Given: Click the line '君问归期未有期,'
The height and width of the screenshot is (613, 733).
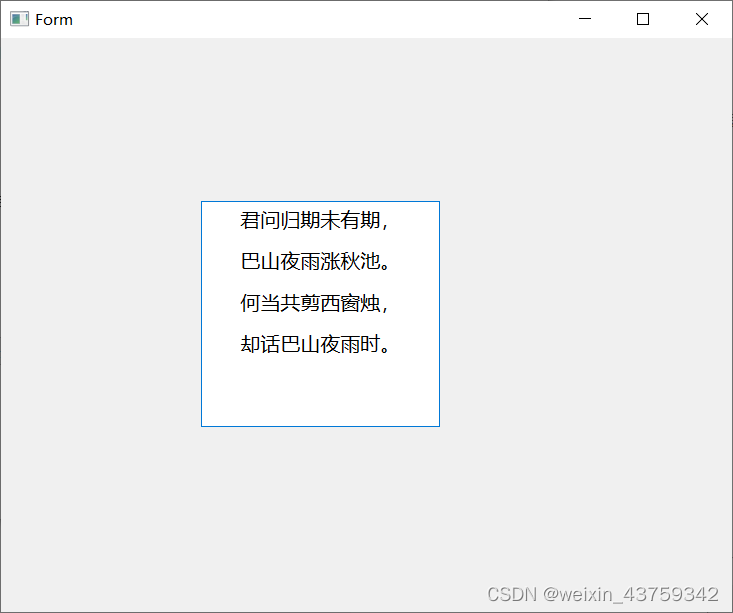Looking at the screenshot, I should point(314,220).
